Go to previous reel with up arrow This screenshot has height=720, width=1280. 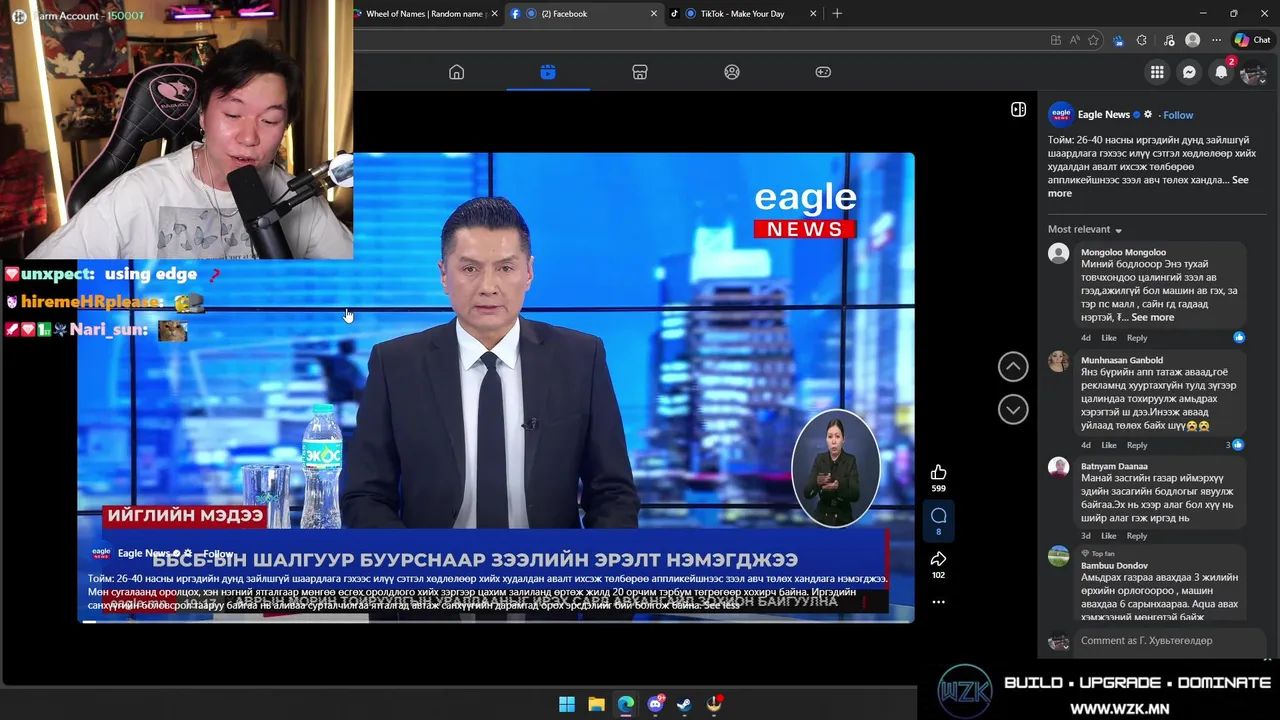tap(1013, 367)
